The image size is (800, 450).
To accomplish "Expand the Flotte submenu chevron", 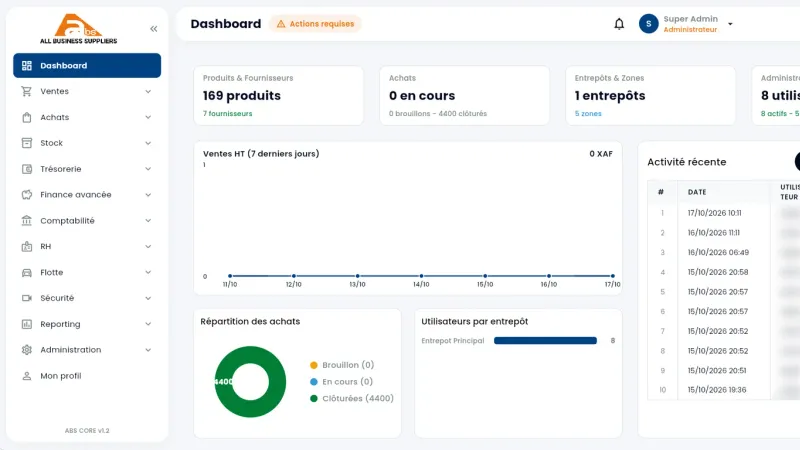I will click(148, 272).
